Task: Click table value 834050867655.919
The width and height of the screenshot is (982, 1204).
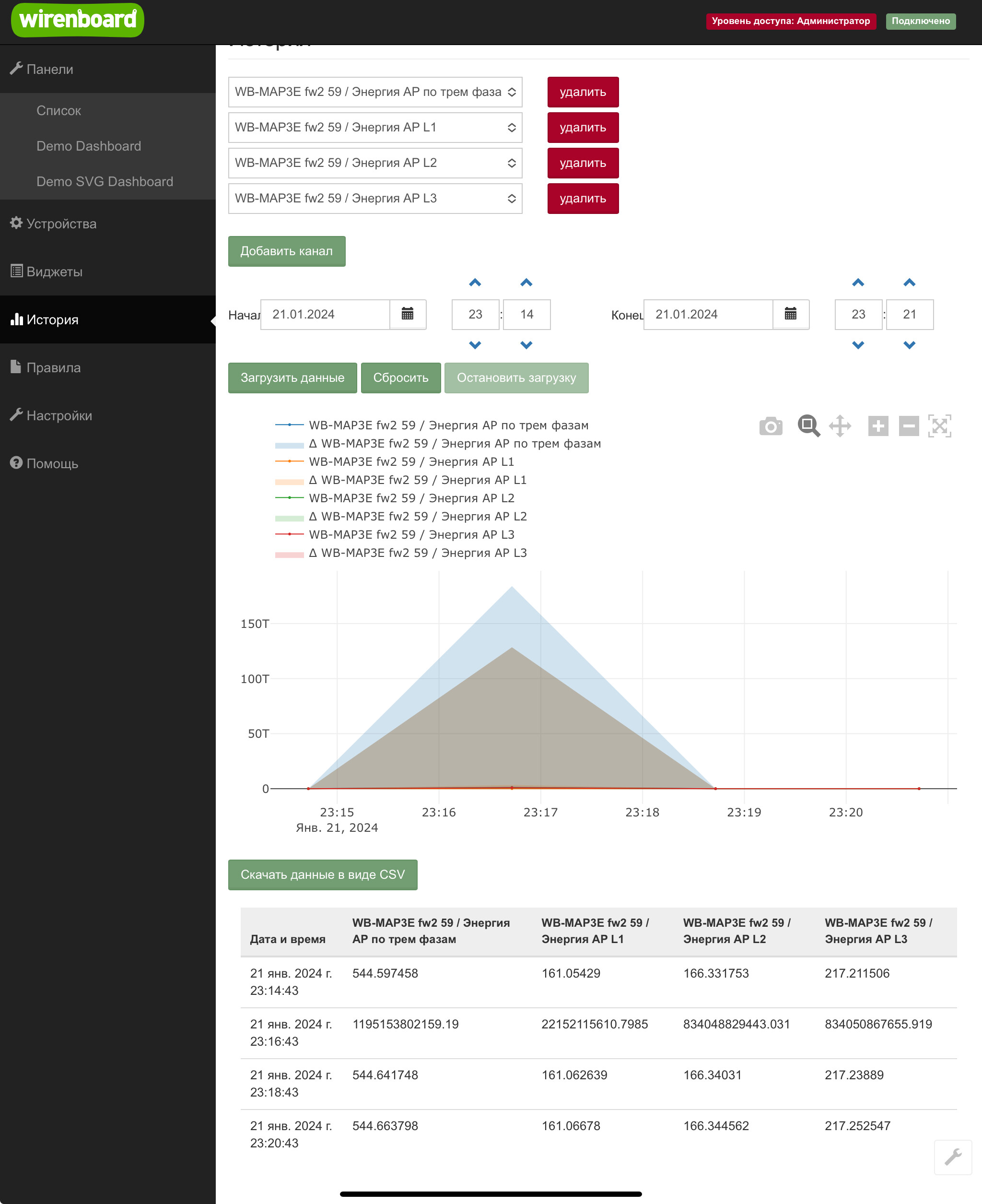Action: coord(878,1024)
